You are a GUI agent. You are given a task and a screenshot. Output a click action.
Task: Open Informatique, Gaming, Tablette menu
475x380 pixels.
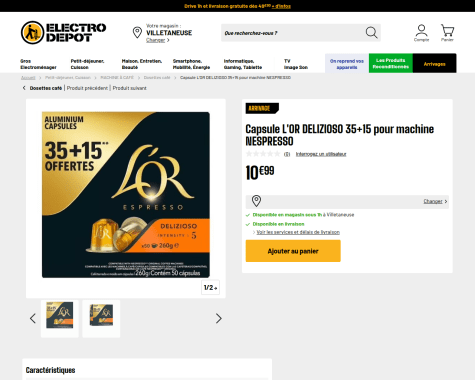tap(243, 64)
